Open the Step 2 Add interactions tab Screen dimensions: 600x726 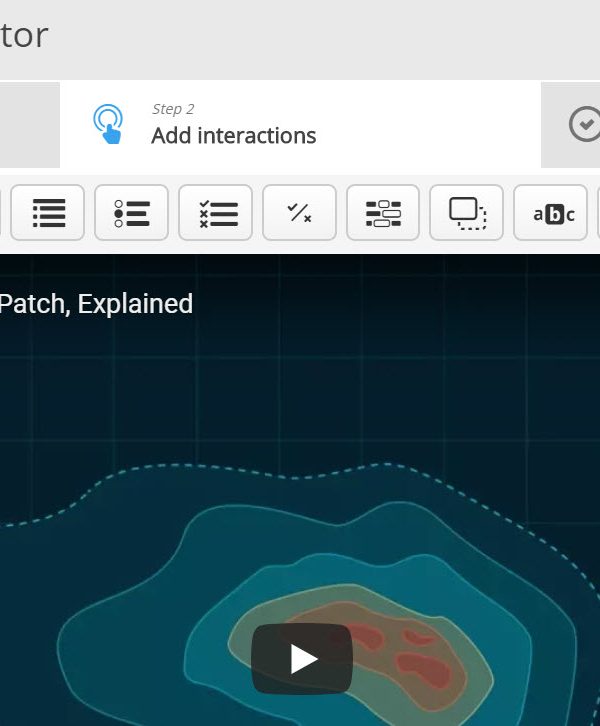point(300,125)
